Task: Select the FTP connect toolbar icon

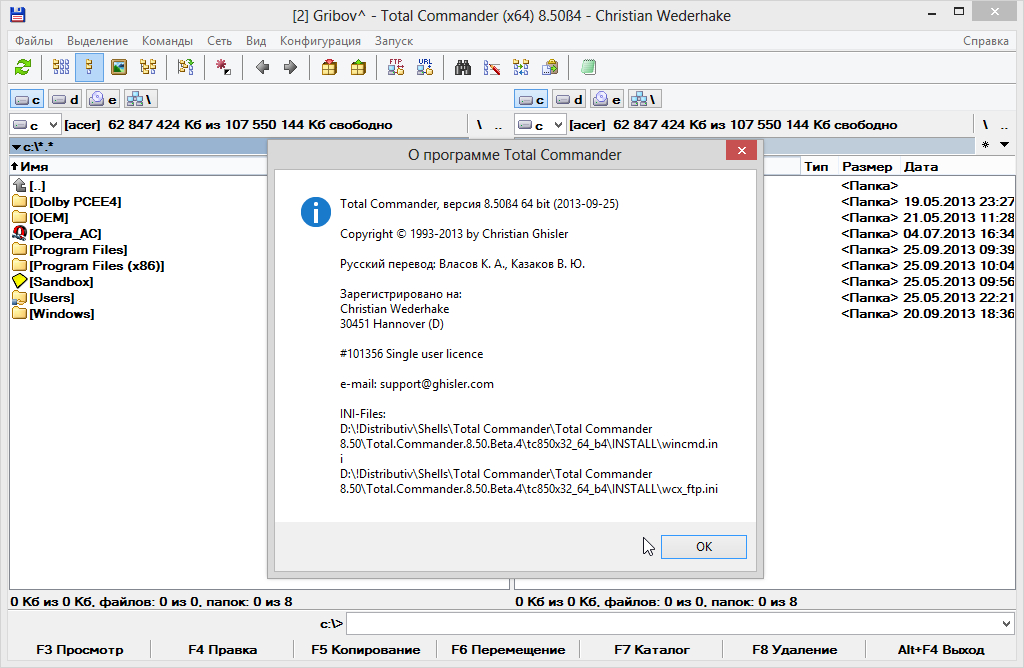Action: [x=396, y=68]
